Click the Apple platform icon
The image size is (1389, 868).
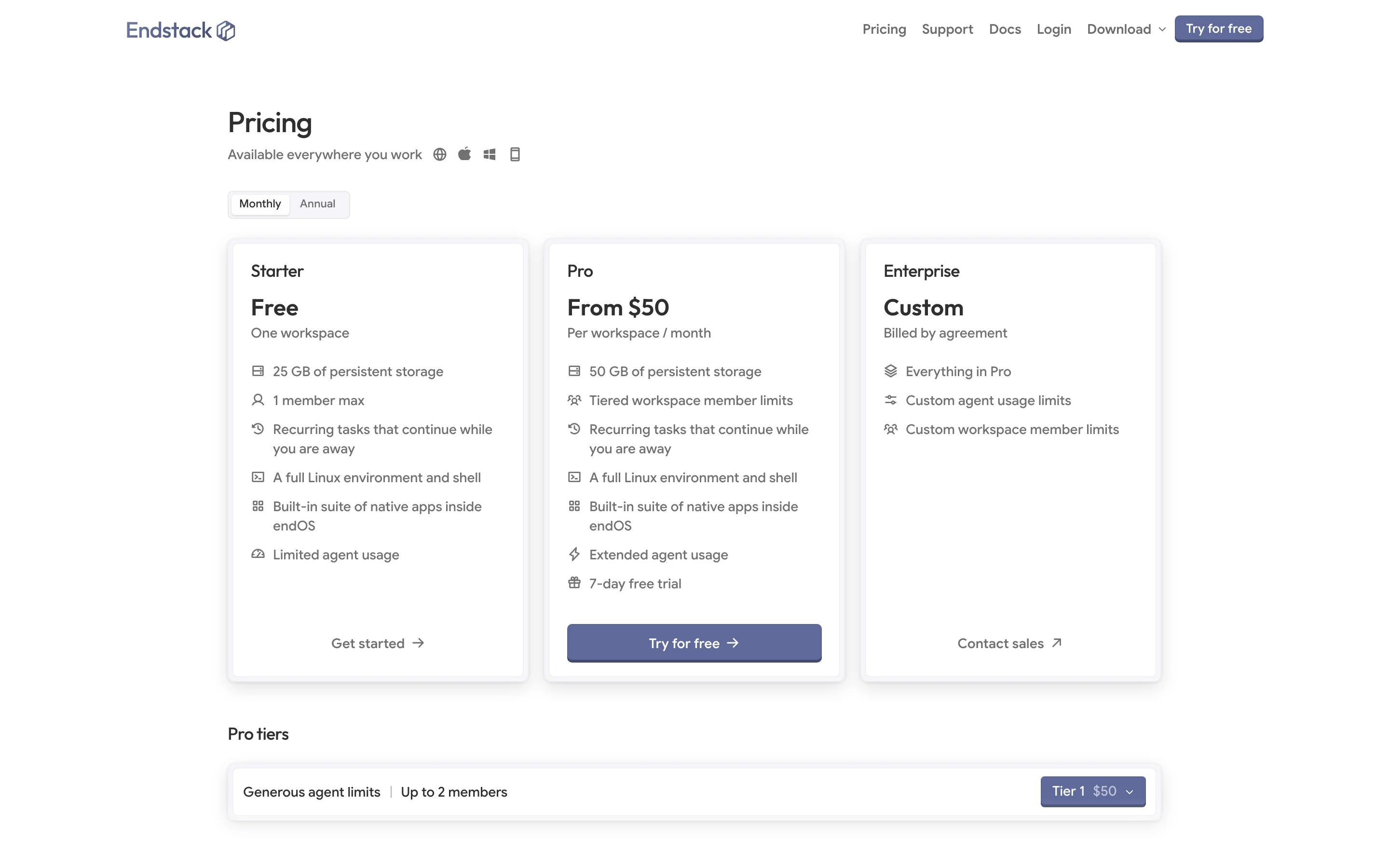click(464, 154)
